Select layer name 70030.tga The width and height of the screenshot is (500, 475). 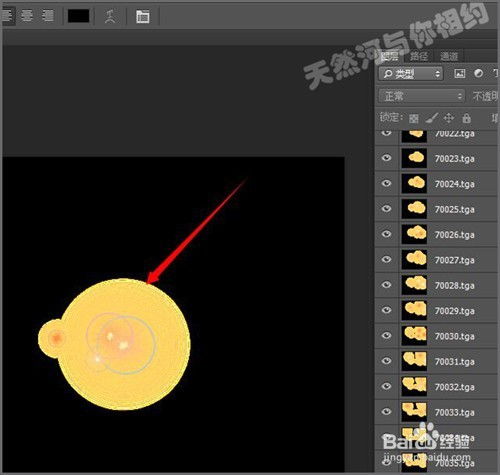(455, 336)
